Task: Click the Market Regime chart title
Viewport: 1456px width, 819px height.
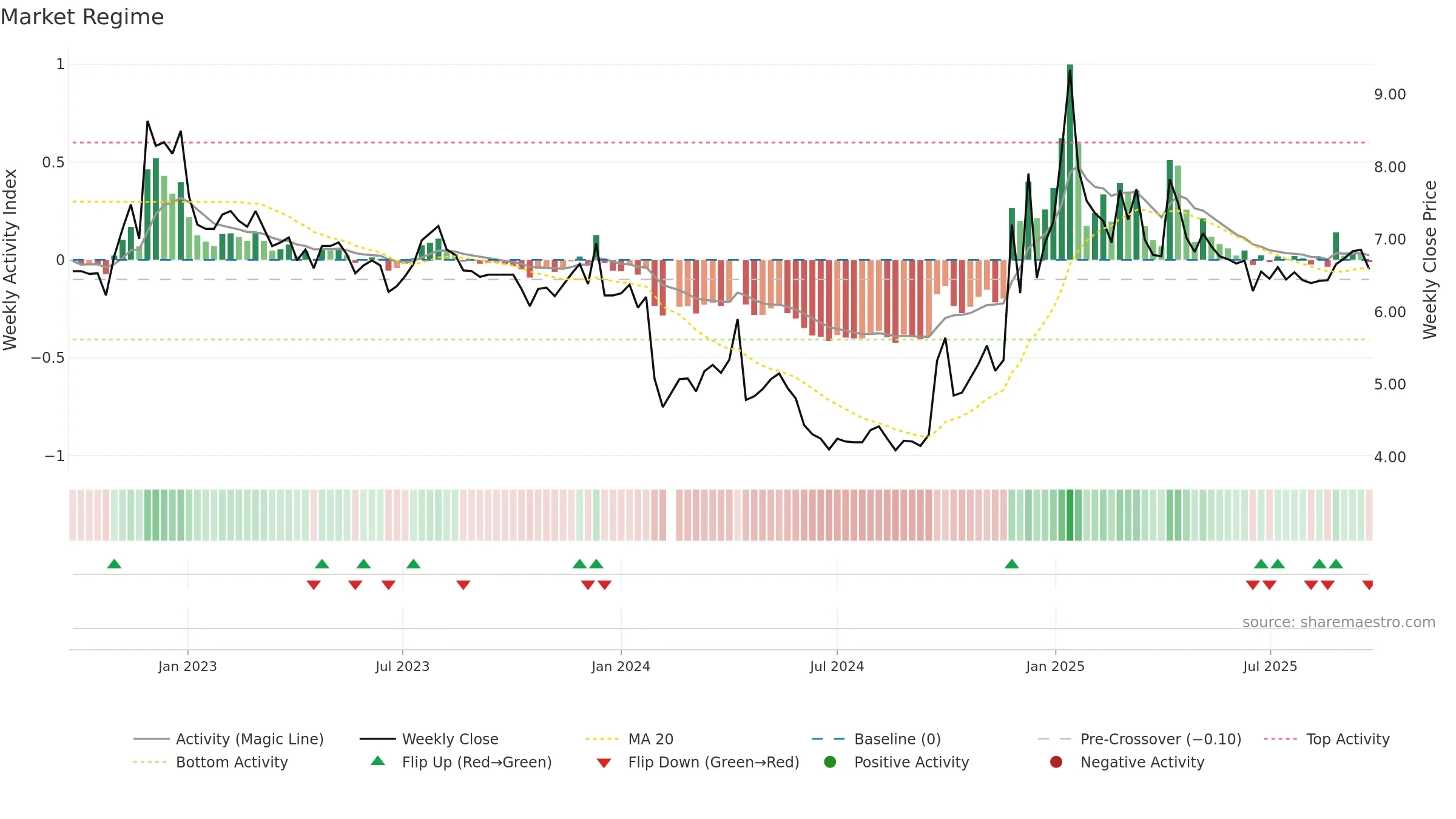Action: (x=82, y=17)
